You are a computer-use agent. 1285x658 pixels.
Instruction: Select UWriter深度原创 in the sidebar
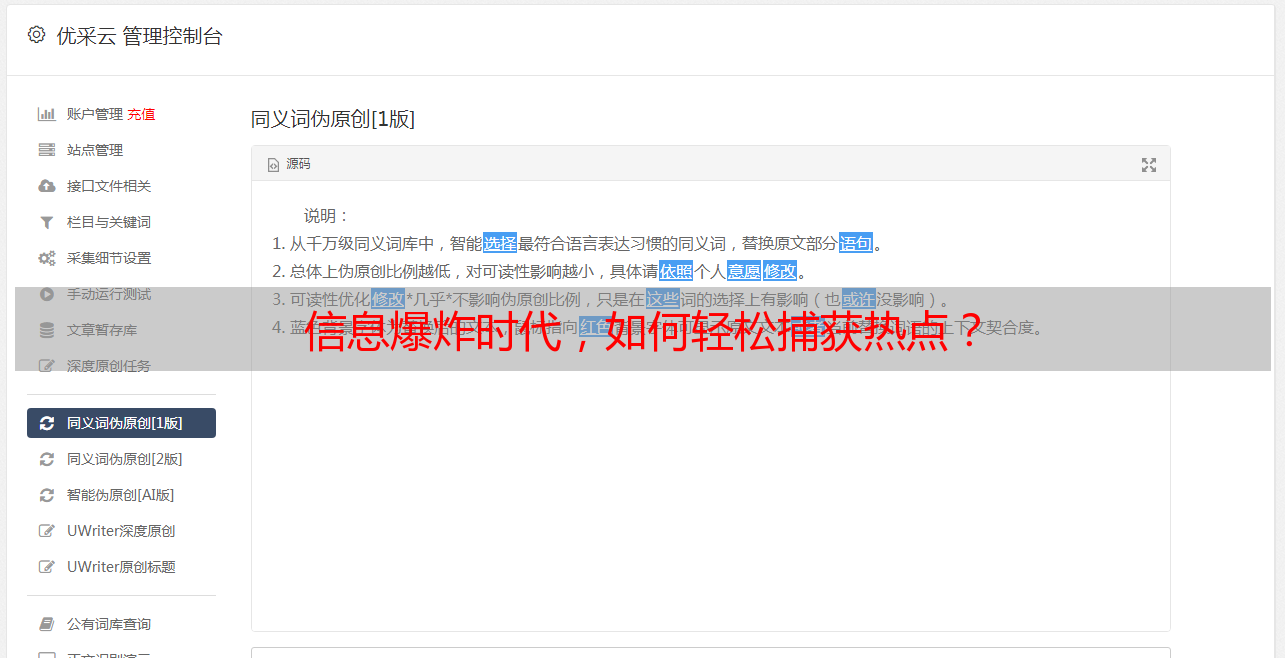121,531
